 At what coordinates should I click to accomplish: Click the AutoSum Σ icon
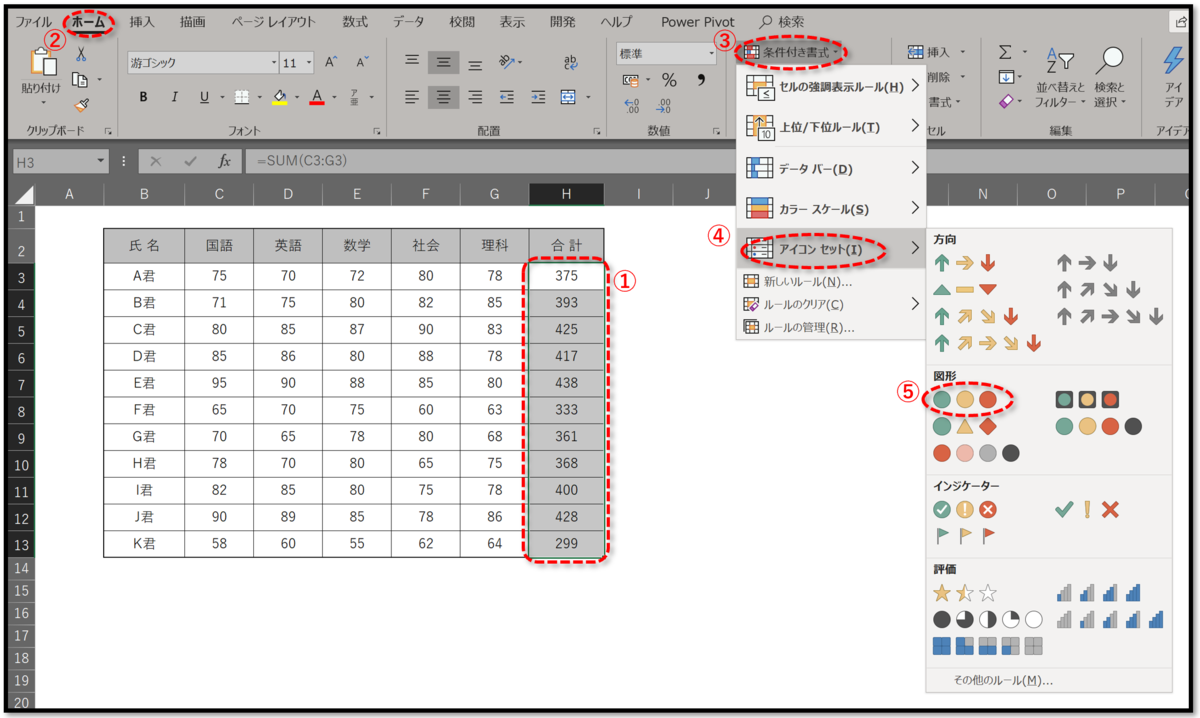coord(1004,50)
